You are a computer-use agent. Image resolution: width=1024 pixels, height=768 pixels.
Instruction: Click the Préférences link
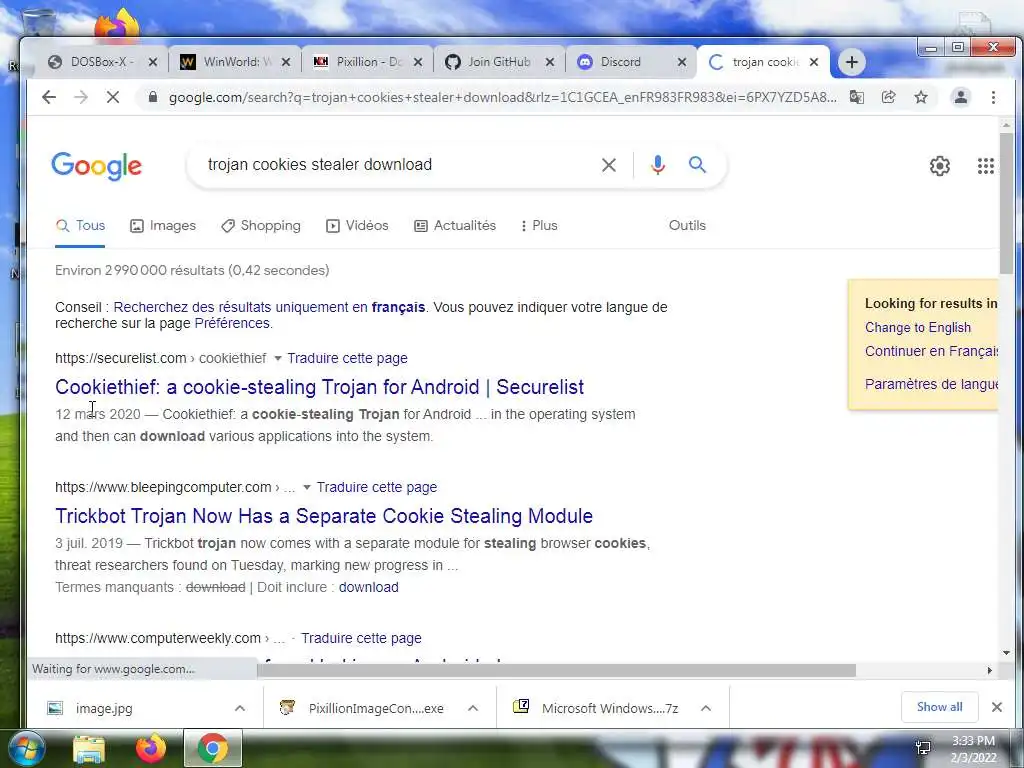[x=232, y=323]
